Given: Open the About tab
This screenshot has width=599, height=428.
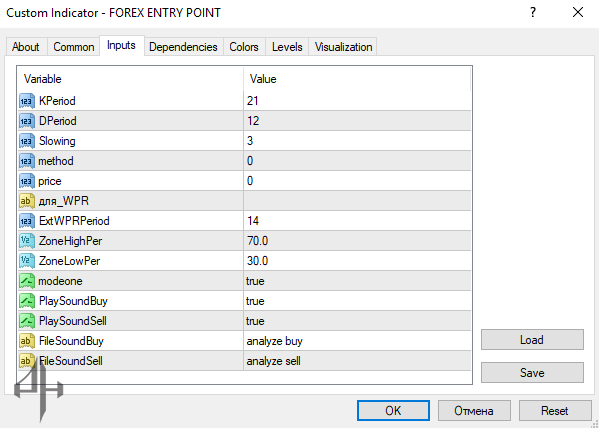Looking at the screenshot, I should 26,47.
